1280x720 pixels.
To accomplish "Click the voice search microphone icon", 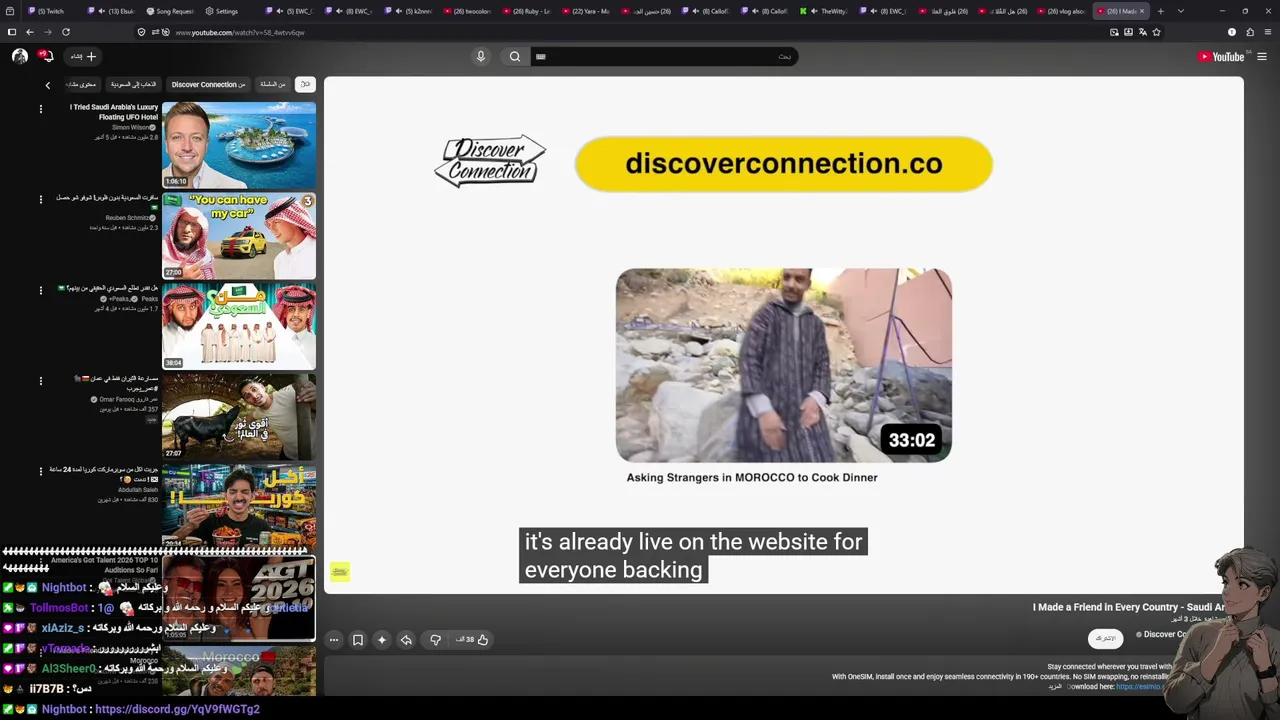I will click(480, 57).
